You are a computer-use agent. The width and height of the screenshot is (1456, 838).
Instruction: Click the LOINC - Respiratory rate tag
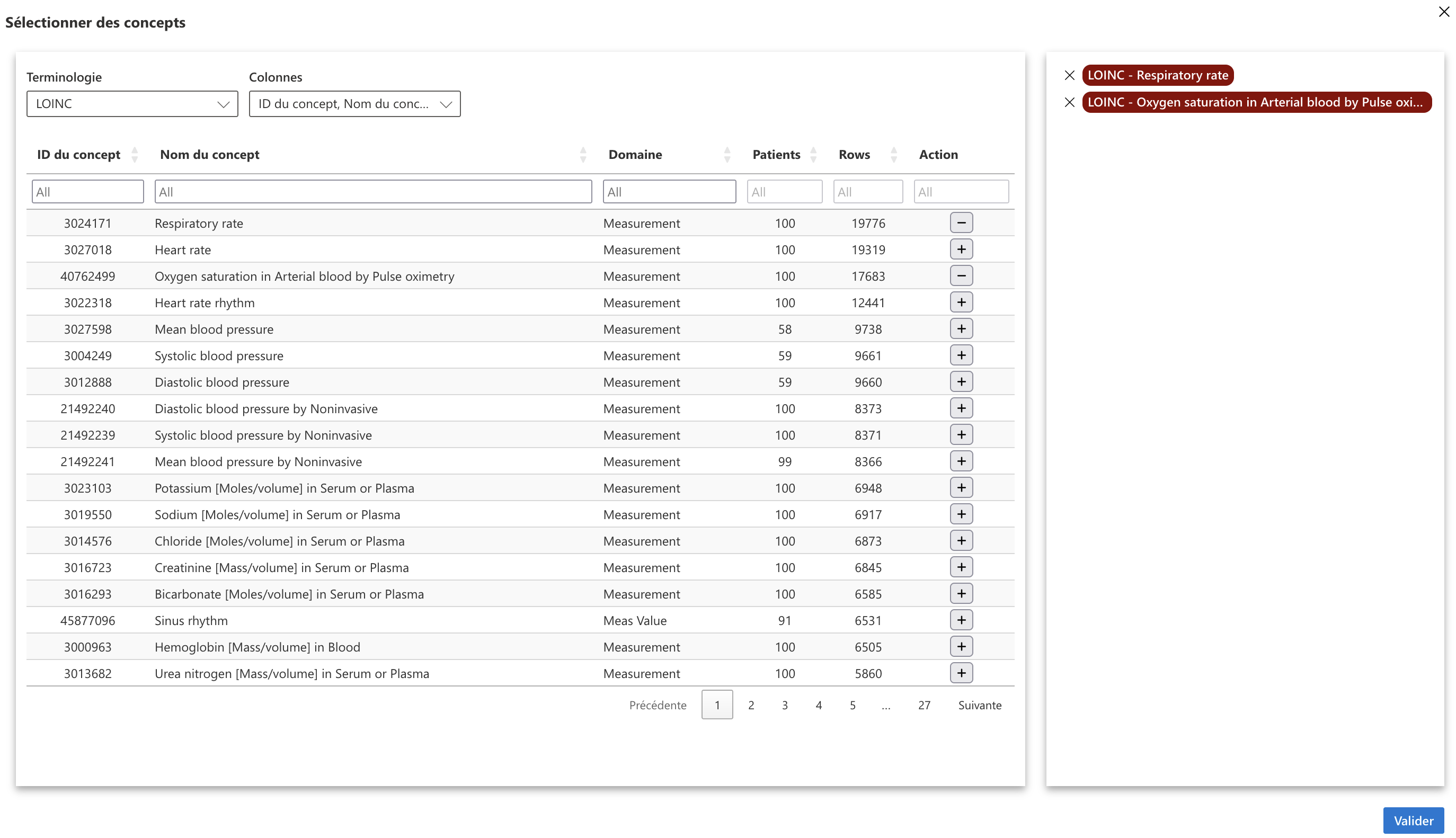pos(1157,75)
